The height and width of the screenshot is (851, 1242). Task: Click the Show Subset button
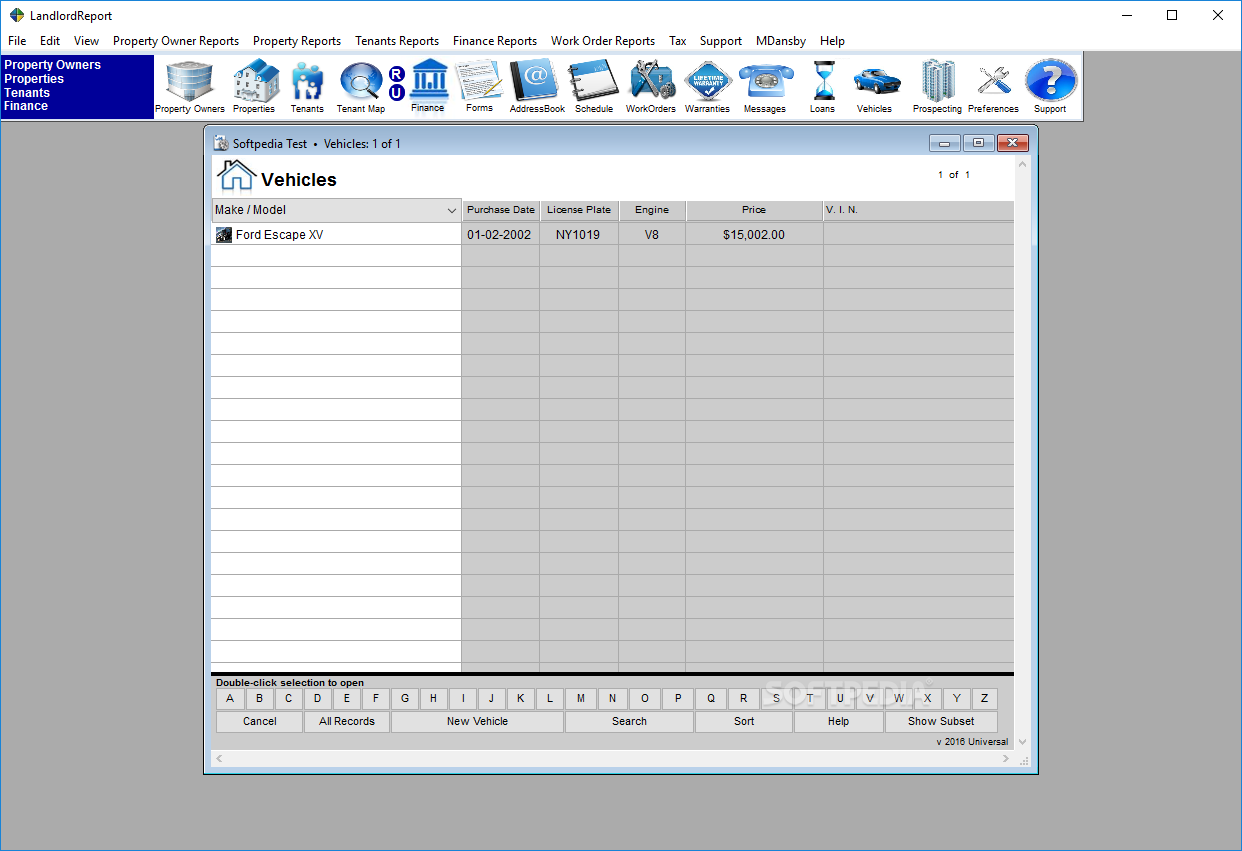click(941, 721)
